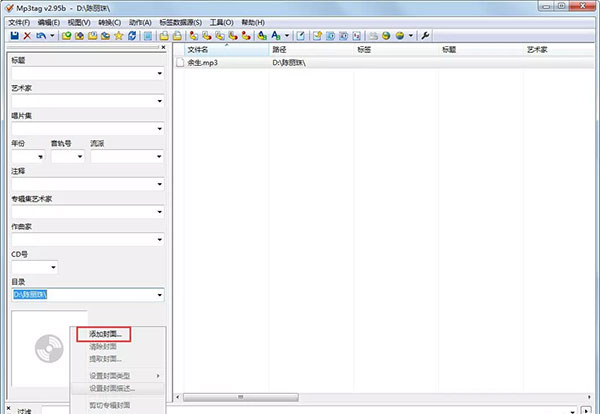Sort by the 路径 column header
Screen dimensions: 600x414
[x=311, y=50]
